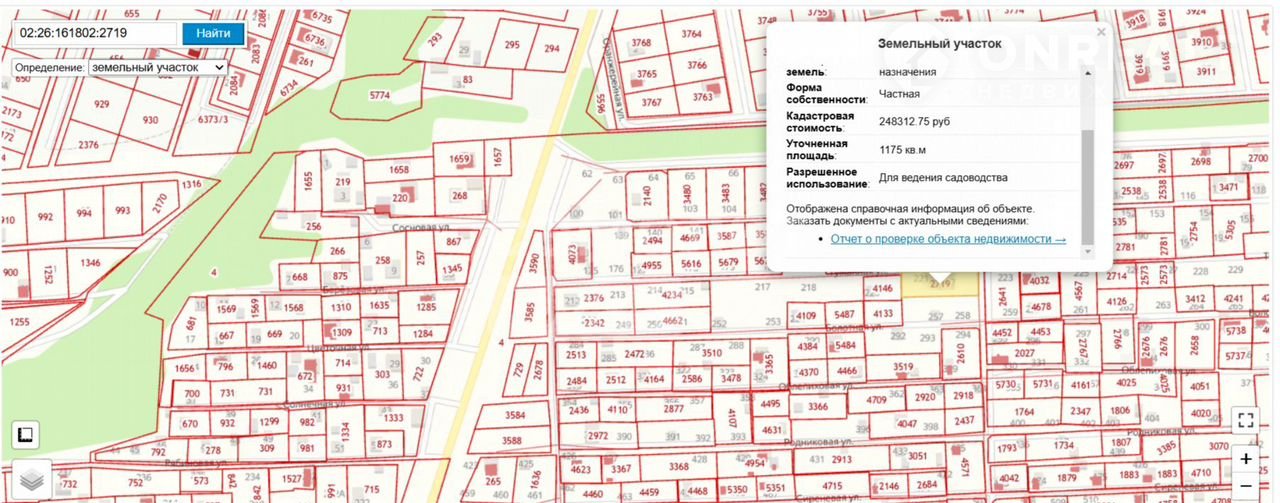Zoom in with the plus button
Screen dimensions: 1280x503
(x=1245, y=459)
